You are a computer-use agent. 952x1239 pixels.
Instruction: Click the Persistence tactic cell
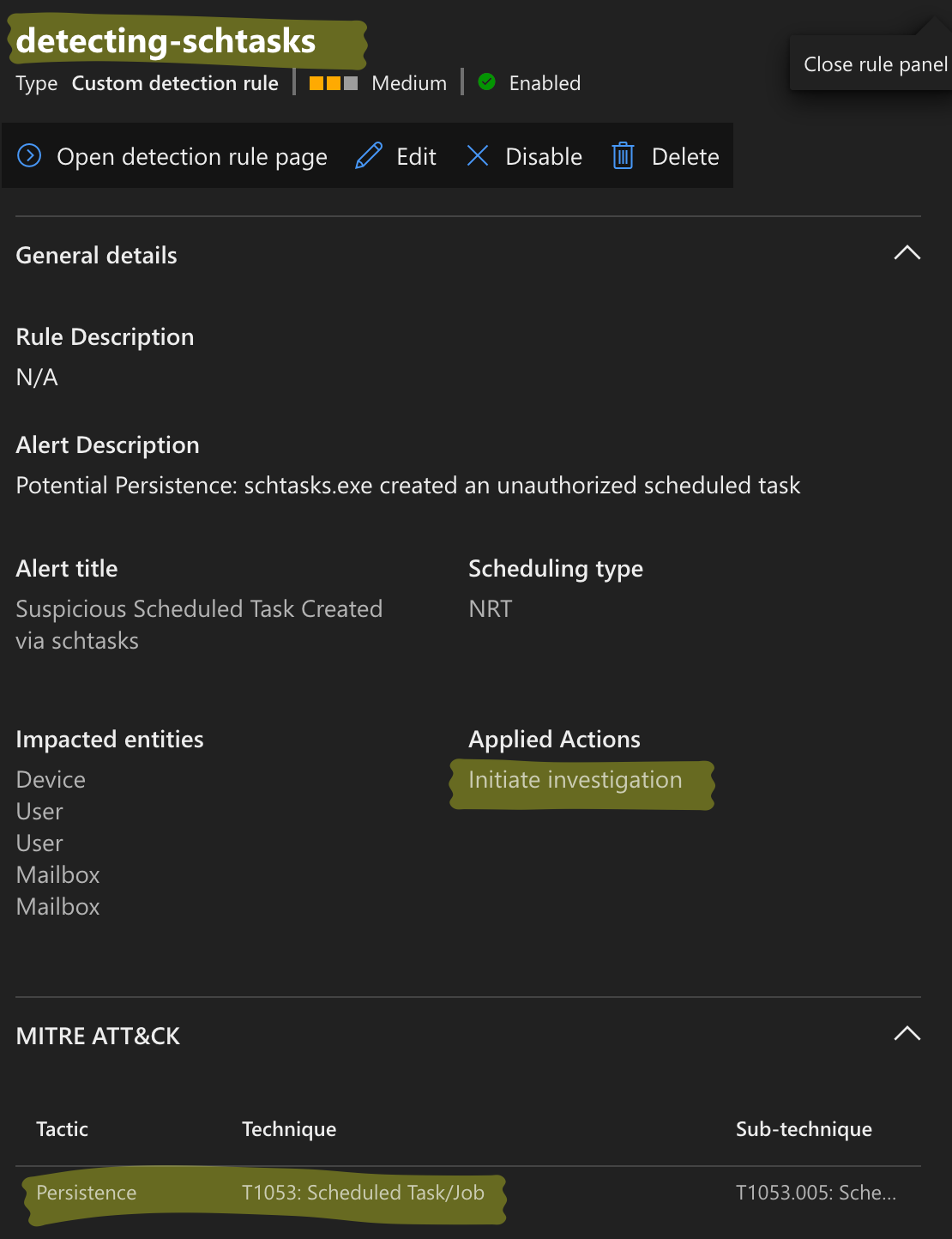click(87, 1193)
